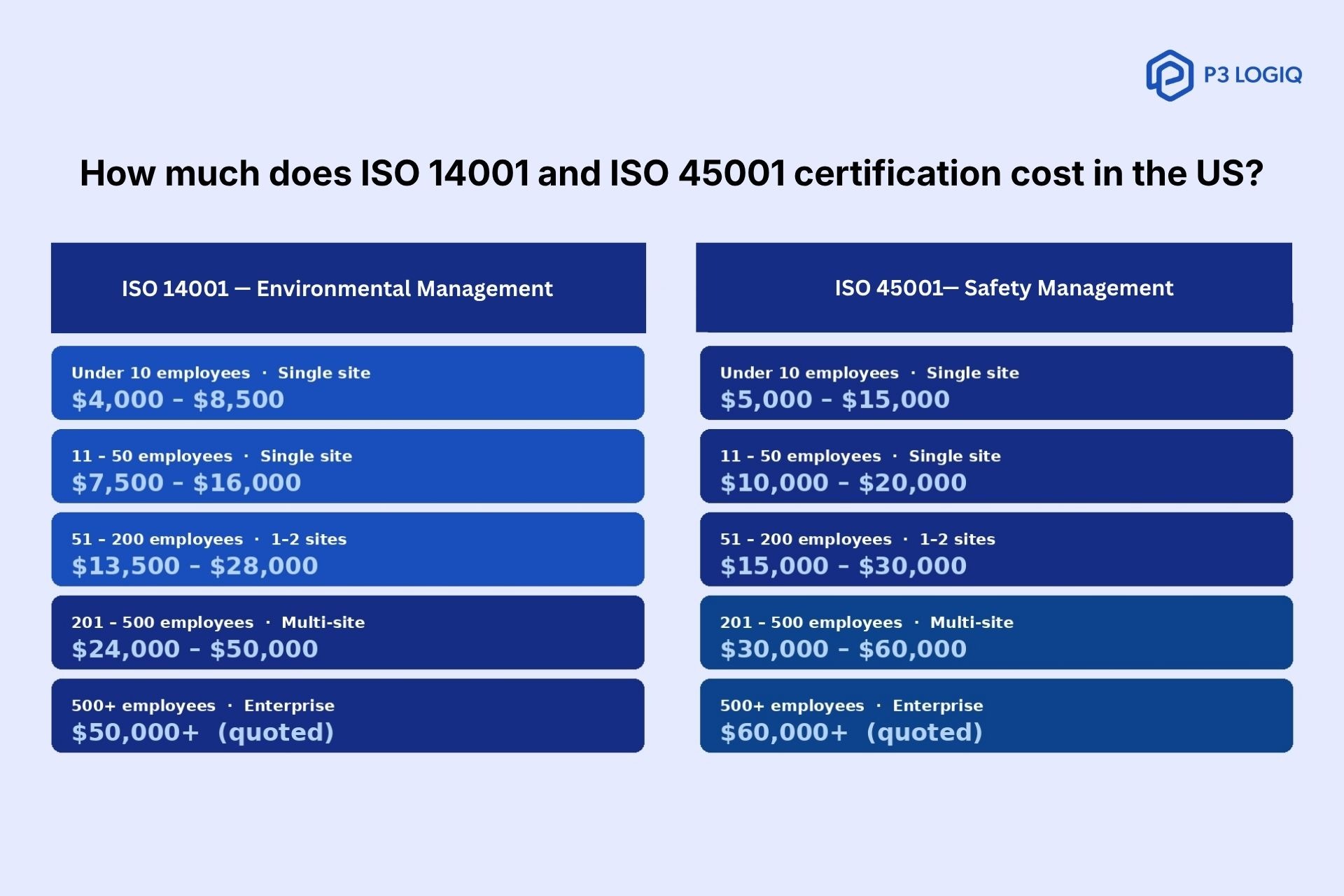Select ISO 14001 51 - 200 employees label
Screen dimensions: 1344x896
[209, 540]
